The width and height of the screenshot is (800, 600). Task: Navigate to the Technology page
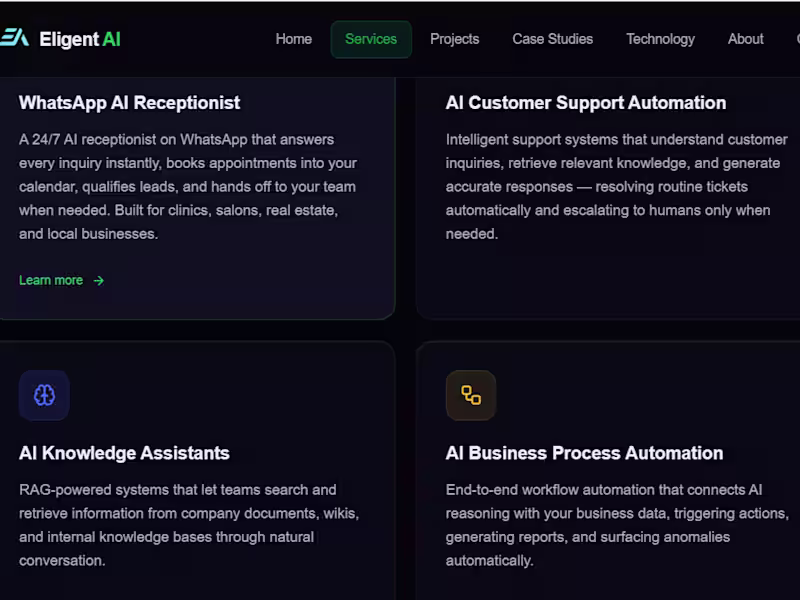[x=660, y=39]
